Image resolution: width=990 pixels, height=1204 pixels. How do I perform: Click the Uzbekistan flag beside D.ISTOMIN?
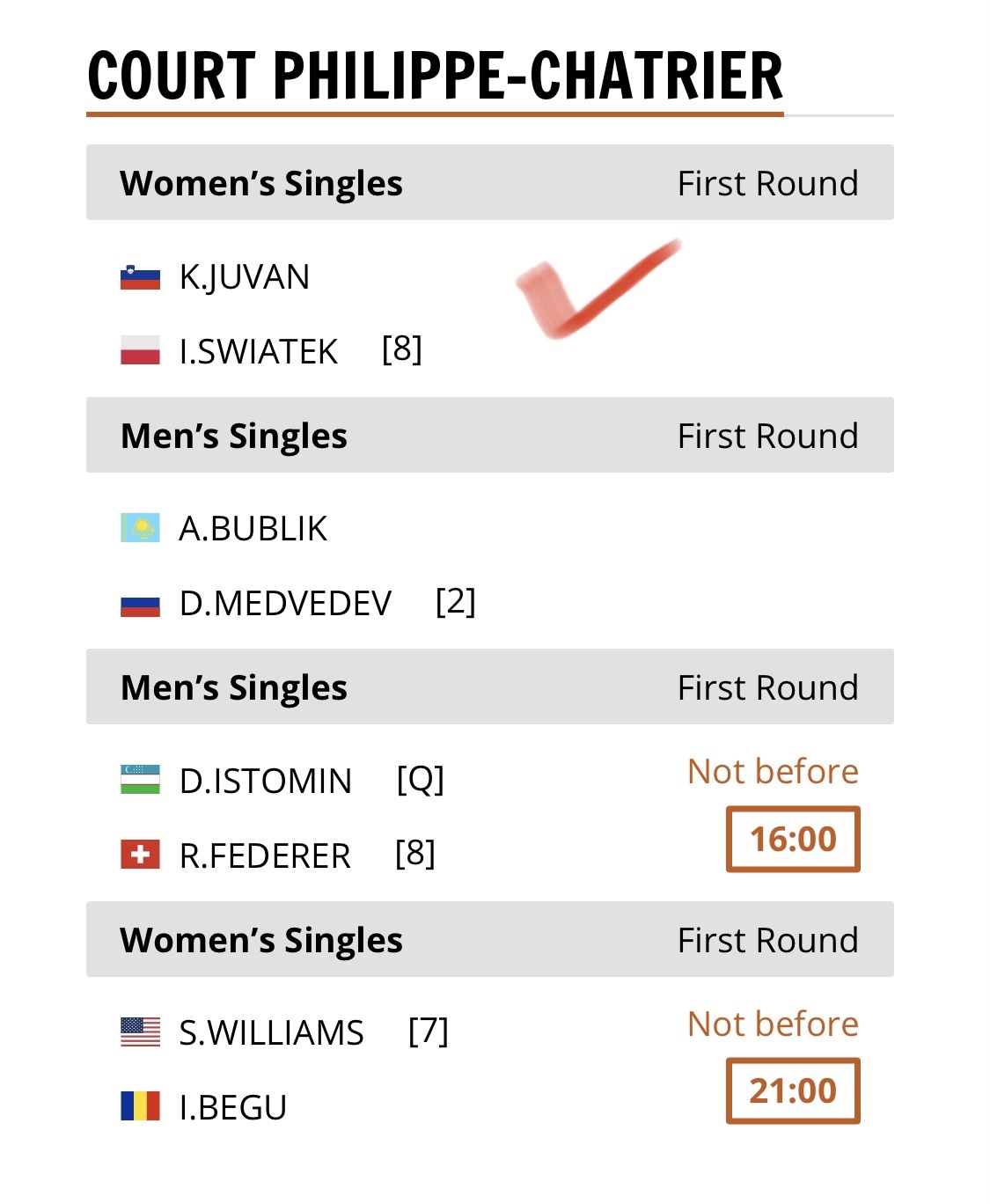click(140, 780)
